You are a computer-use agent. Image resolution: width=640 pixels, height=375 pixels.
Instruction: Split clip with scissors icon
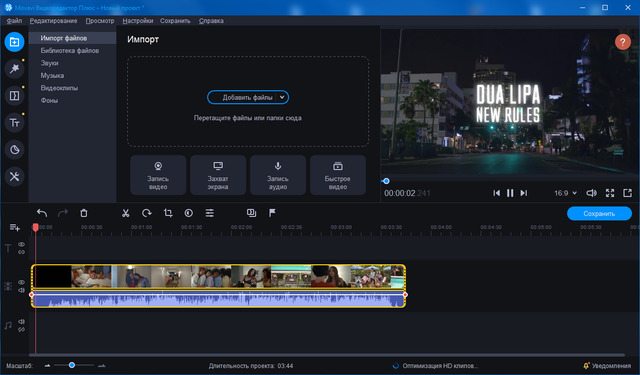click(x=125, y=213)
